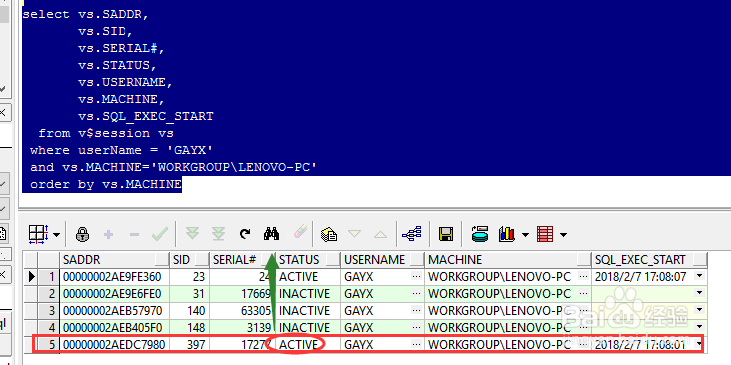Click 'vs.SQL_EXEC_START' line in SQL editor
Image resolution: width=731 pixels, height=365 pixels.
pos(146,116)
